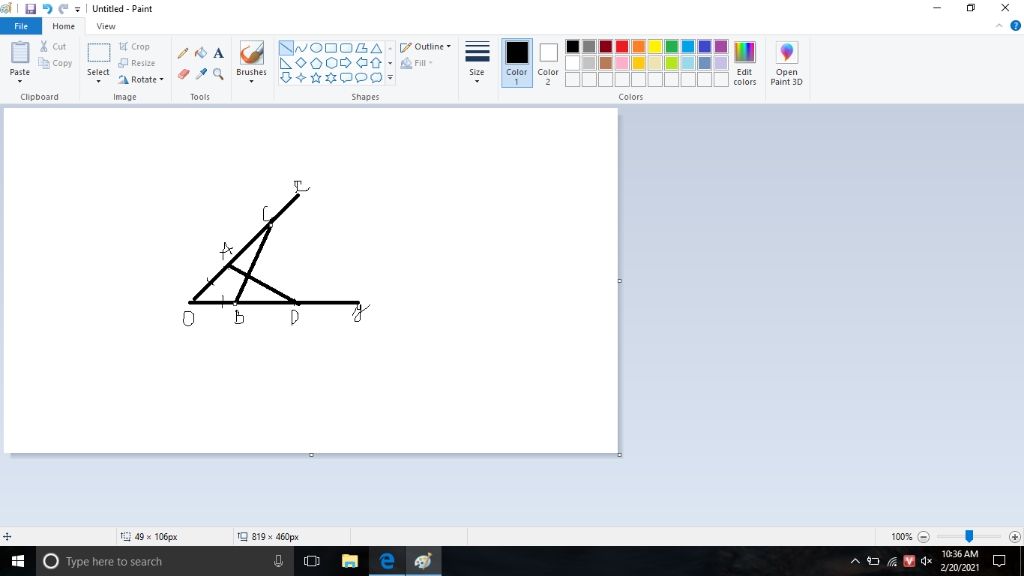Image resolution: width=1024 pixels, height=576 pixels.
Task: Open the Size line-thickness dropdown
Action: 477,63
